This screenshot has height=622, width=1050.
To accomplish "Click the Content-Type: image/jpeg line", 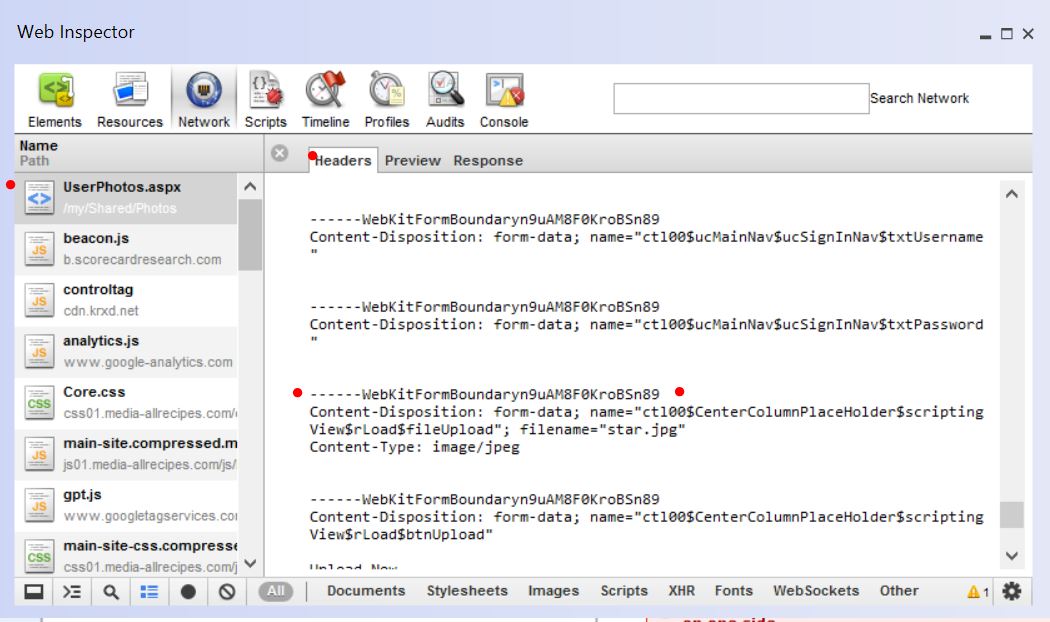I will click(x=415, y=447).
